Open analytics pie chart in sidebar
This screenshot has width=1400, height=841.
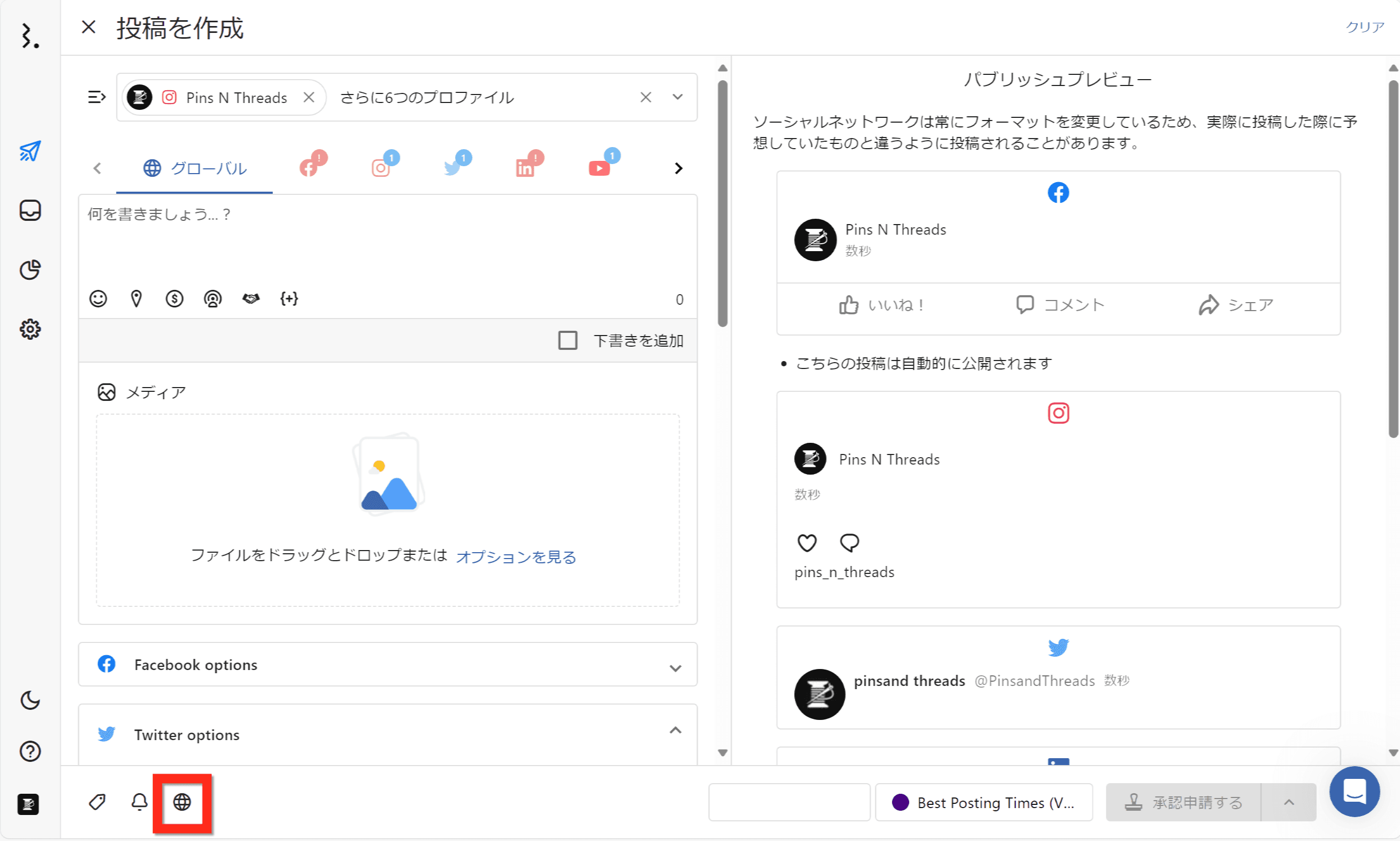30,270
